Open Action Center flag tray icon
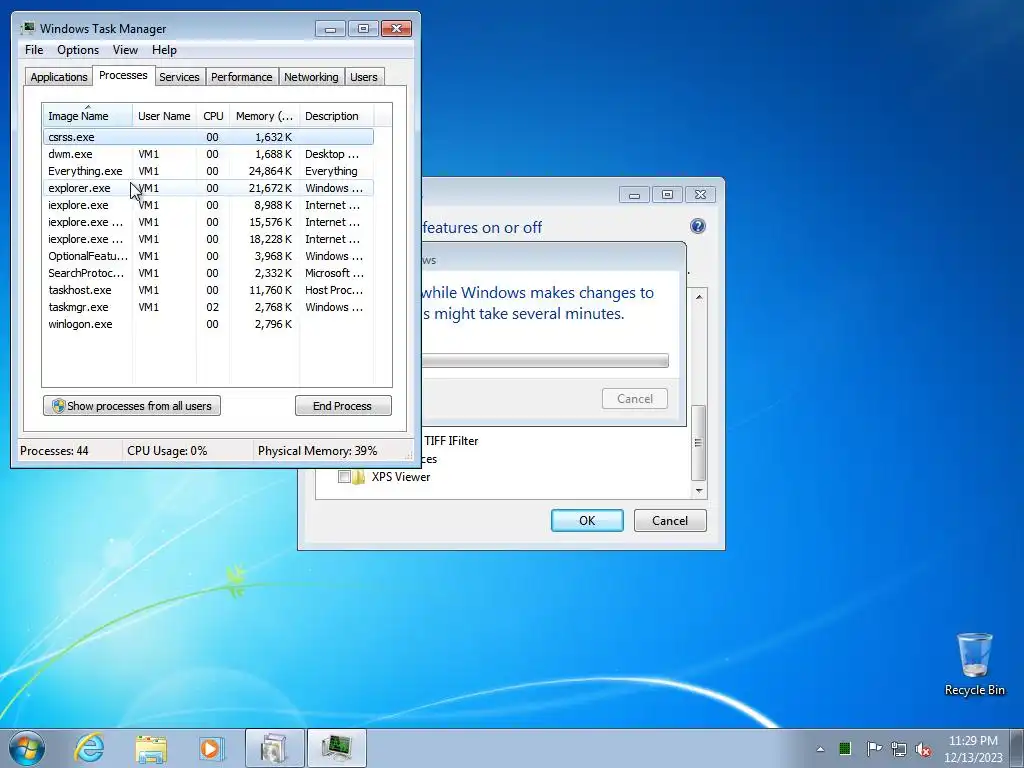Screen dimensions: 1024x768 pos(874,748)
